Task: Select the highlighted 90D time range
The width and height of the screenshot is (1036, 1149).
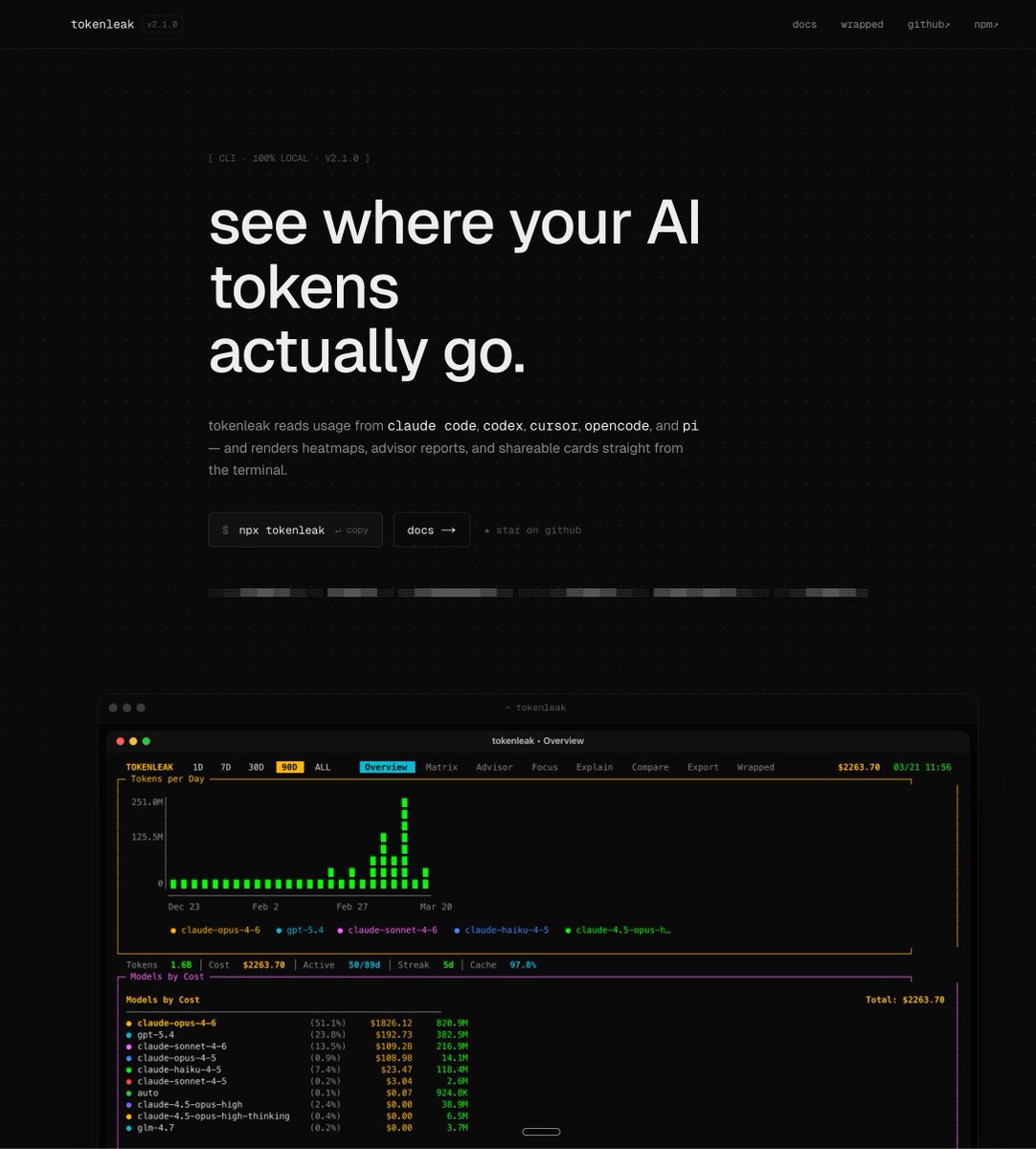Action: 289,767
